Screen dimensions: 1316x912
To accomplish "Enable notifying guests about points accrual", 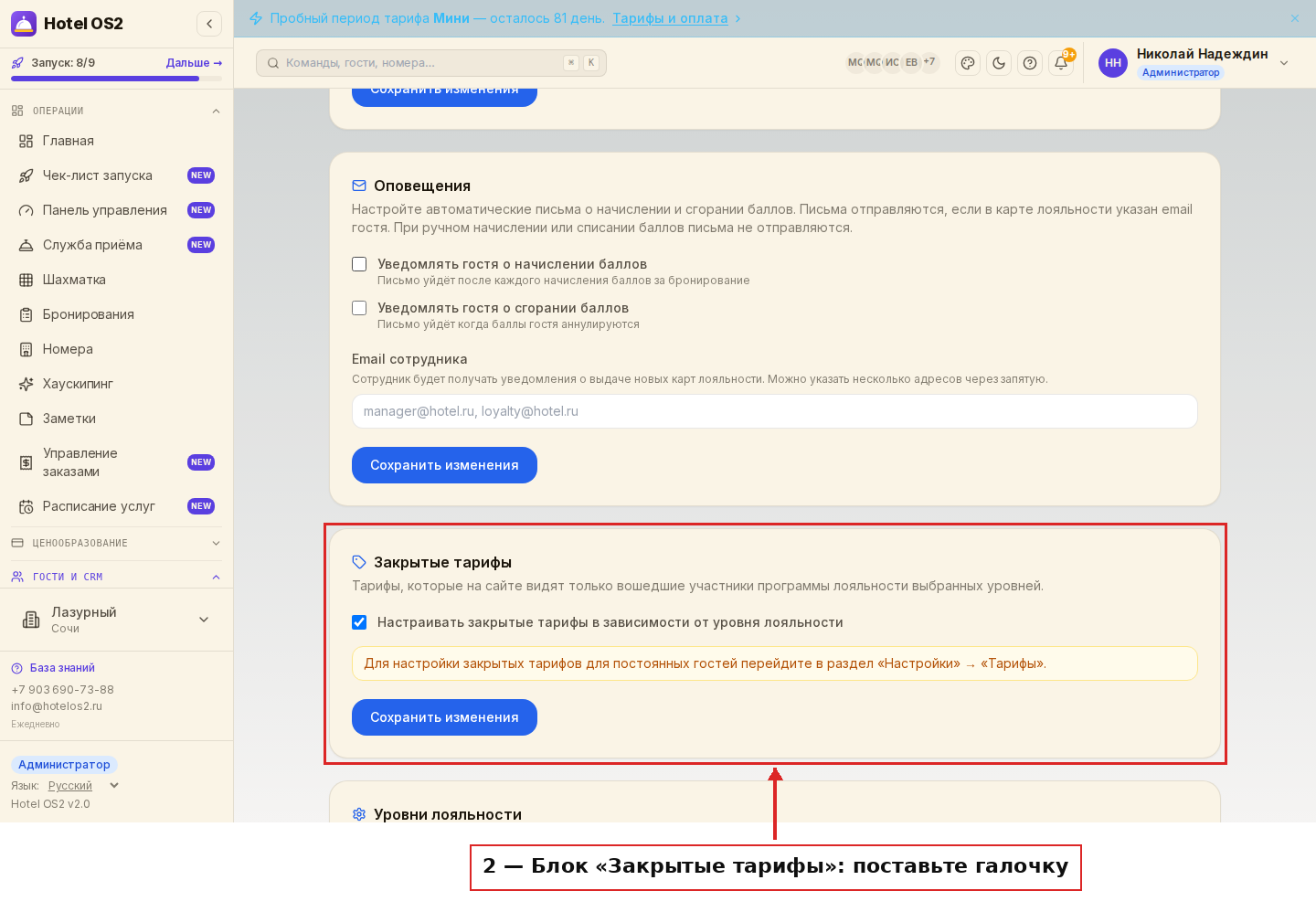I will [x=359, y=264].
